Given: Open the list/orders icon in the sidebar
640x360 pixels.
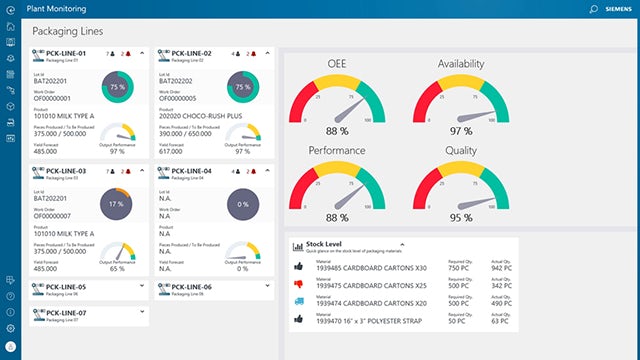Looking at the screenshot, I should 11,74.
